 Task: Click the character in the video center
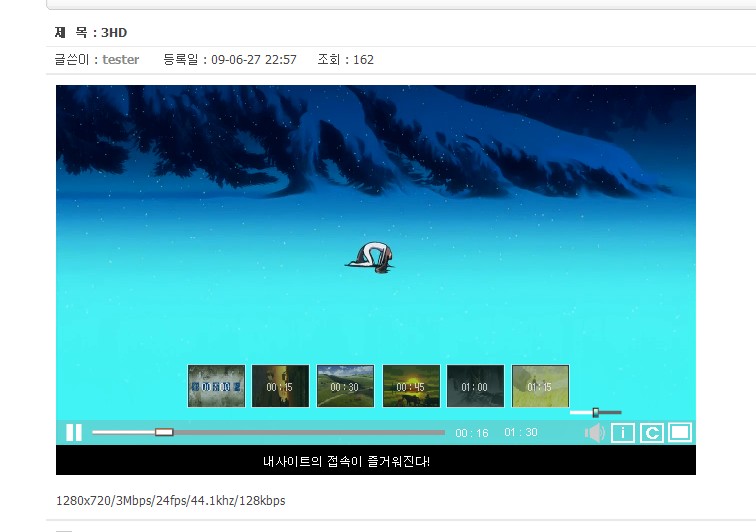[374, 257]
